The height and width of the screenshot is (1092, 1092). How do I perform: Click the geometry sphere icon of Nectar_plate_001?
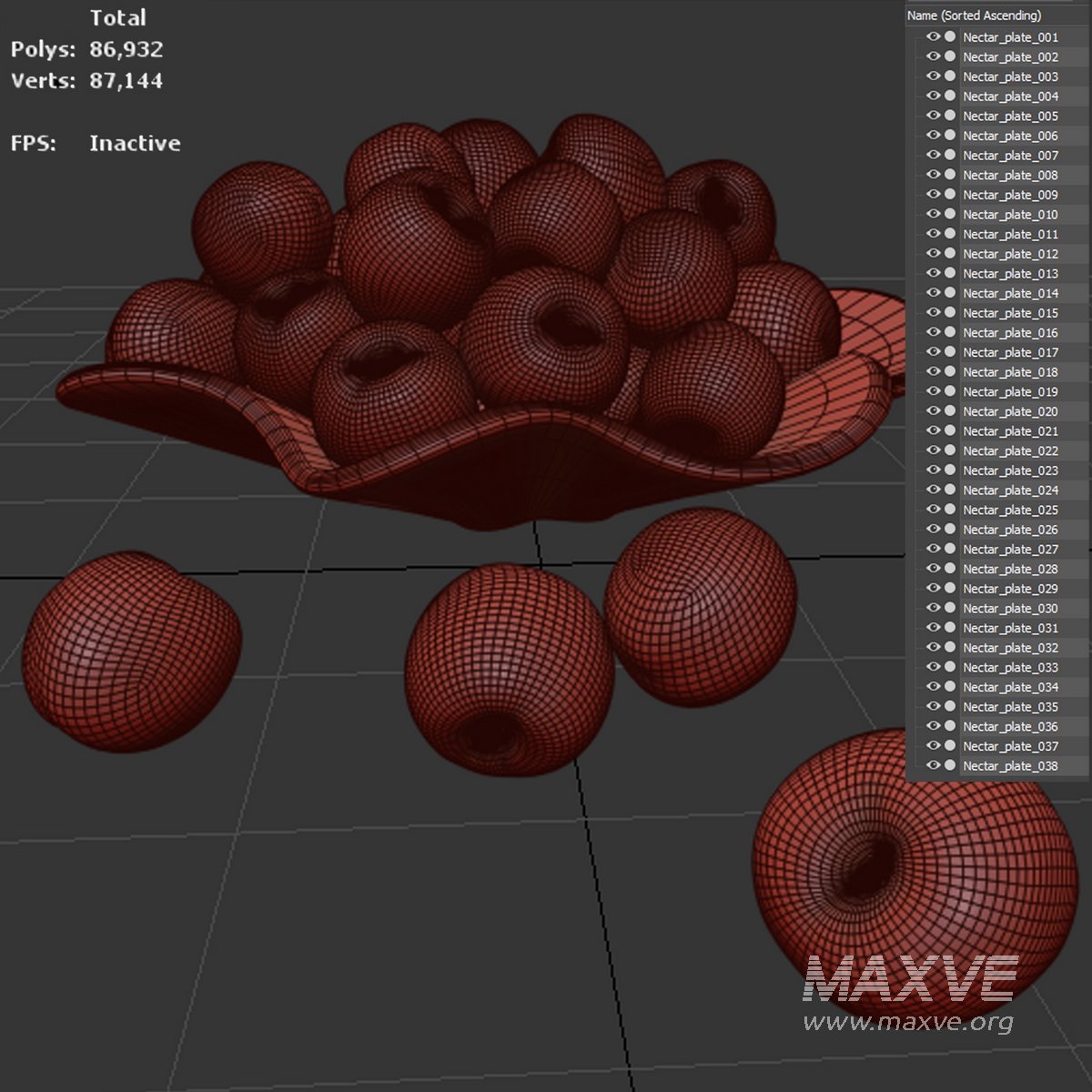[x=950, y=37]
